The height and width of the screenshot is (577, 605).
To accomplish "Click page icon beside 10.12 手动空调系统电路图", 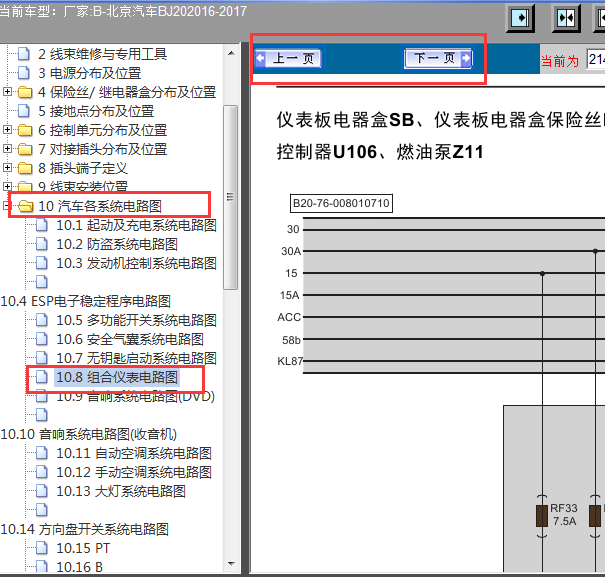I will 42,472.
